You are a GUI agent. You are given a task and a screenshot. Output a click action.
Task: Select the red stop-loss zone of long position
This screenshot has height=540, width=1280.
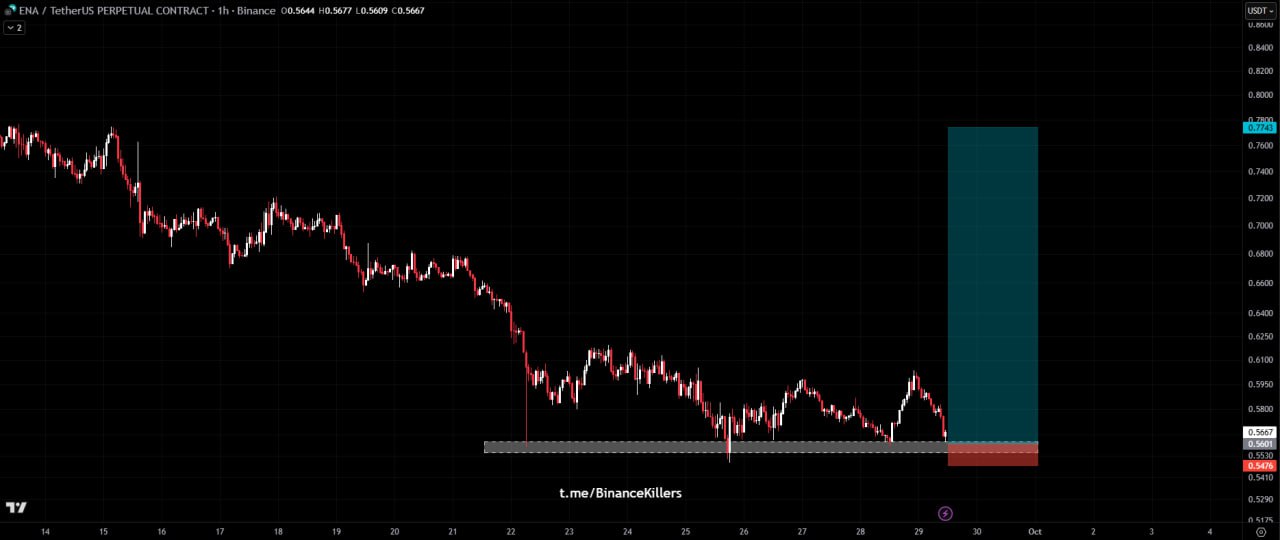[992, 455]
